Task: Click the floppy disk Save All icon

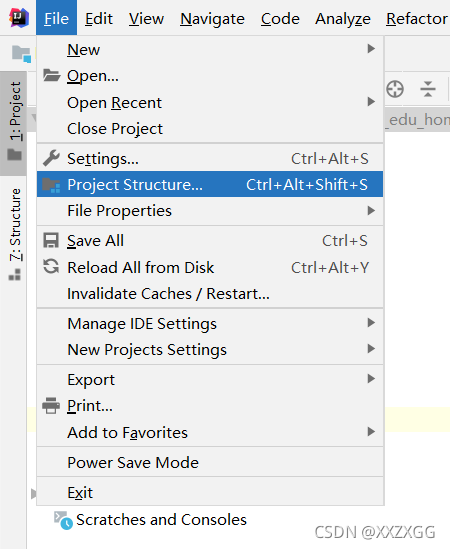Action: (51, 241)
